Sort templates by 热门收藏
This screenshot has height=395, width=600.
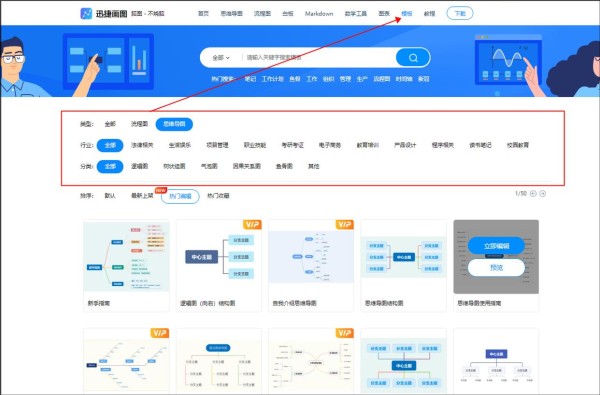(x=218, y=196)
